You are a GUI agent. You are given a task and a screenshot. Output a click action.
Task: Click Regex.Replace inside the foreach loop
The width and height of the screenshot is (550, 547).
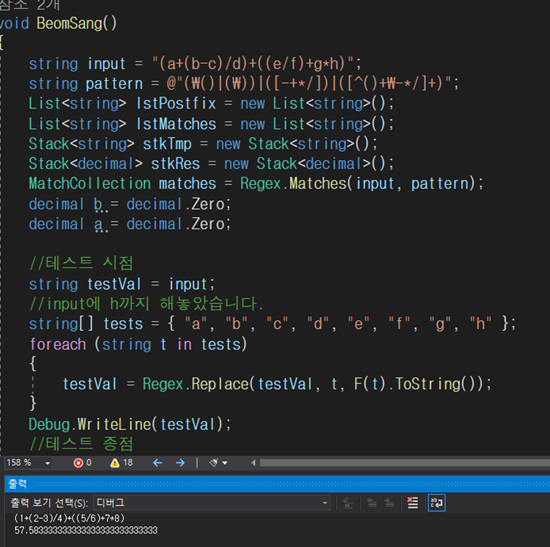point(196,384)
